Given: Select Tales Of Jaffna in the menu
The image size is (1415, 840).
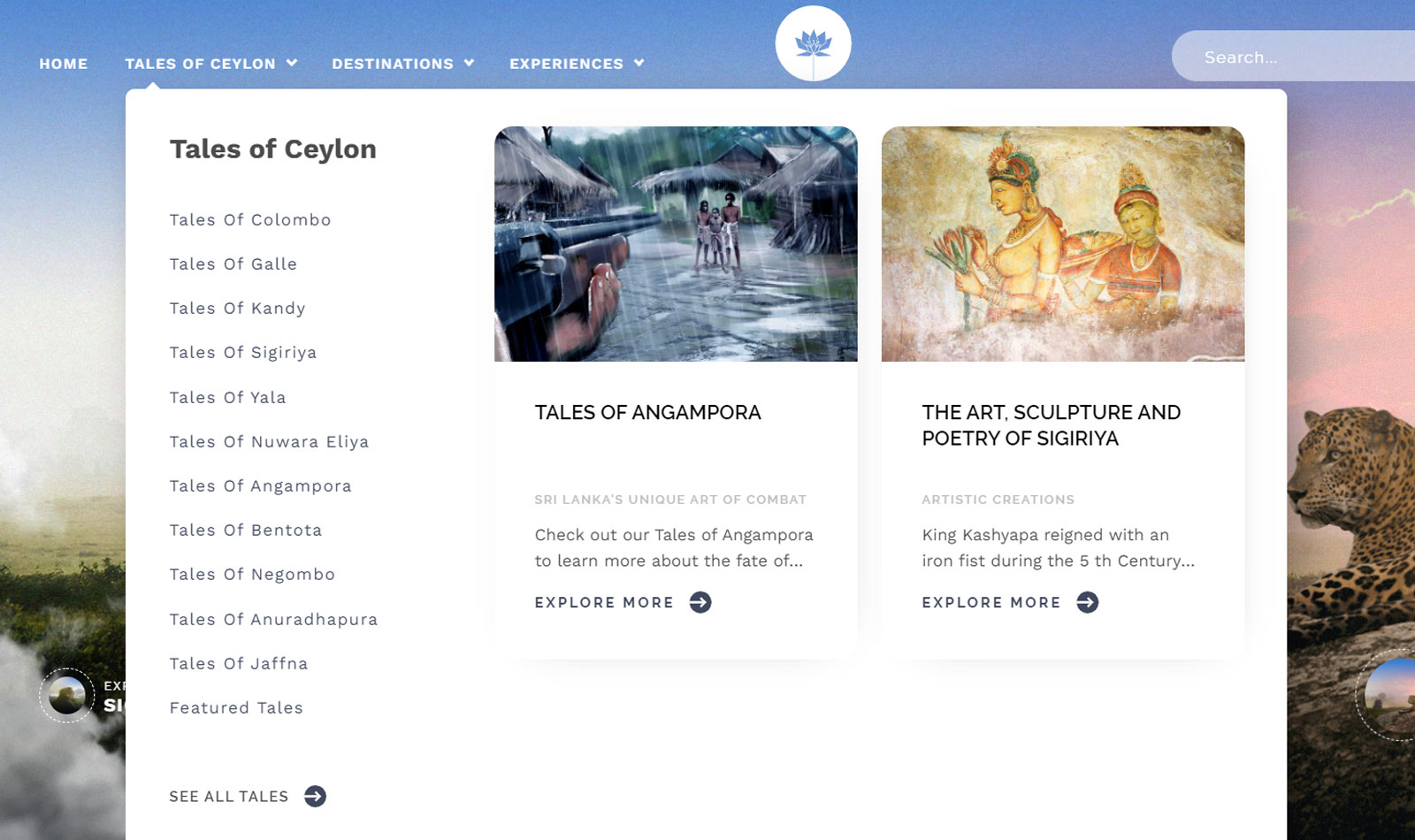Looking at the screenshot, I should pyautogui.click(x=239, y=664).
